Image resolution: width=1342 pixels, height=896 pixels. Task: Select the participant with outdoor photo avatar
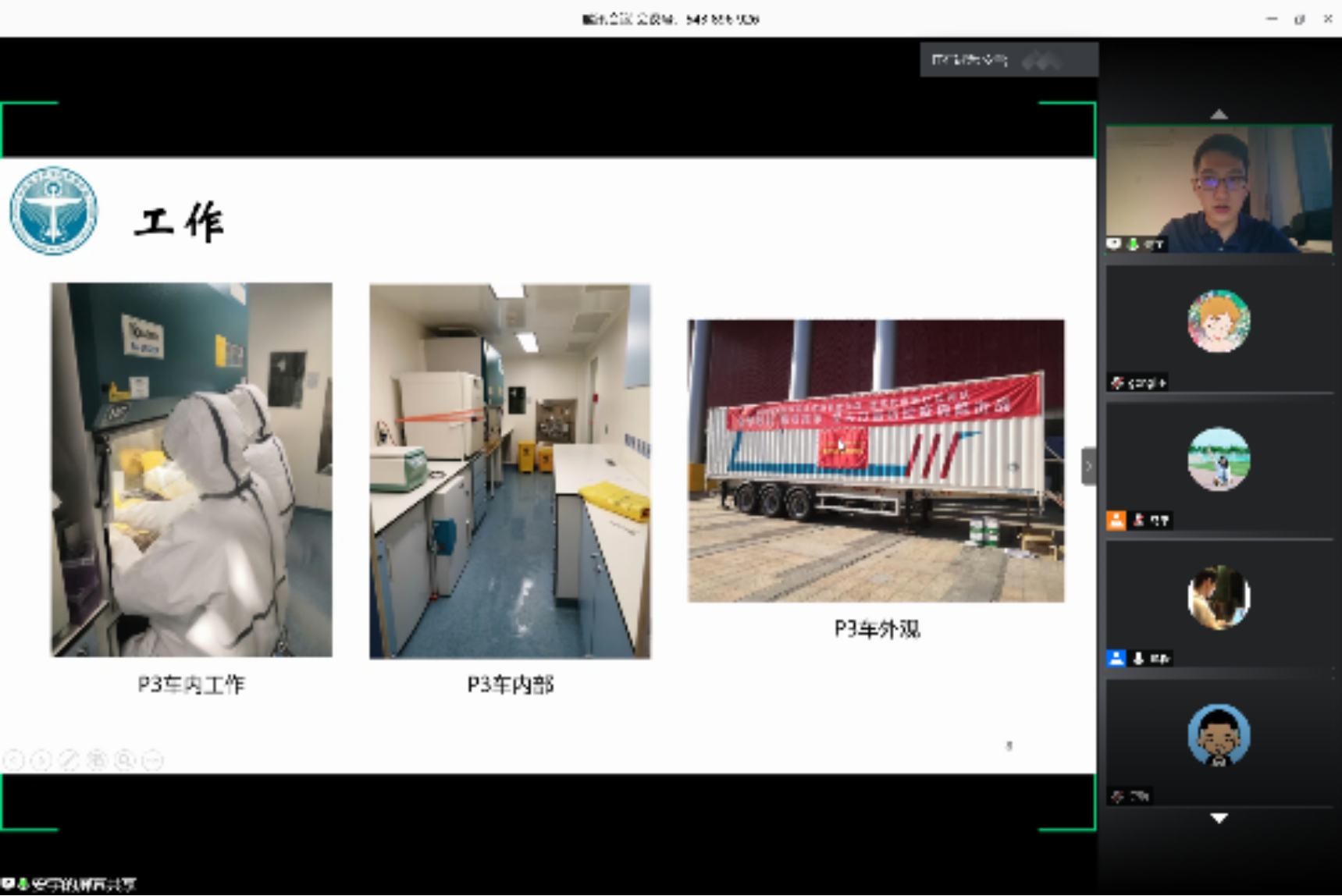1219,459
